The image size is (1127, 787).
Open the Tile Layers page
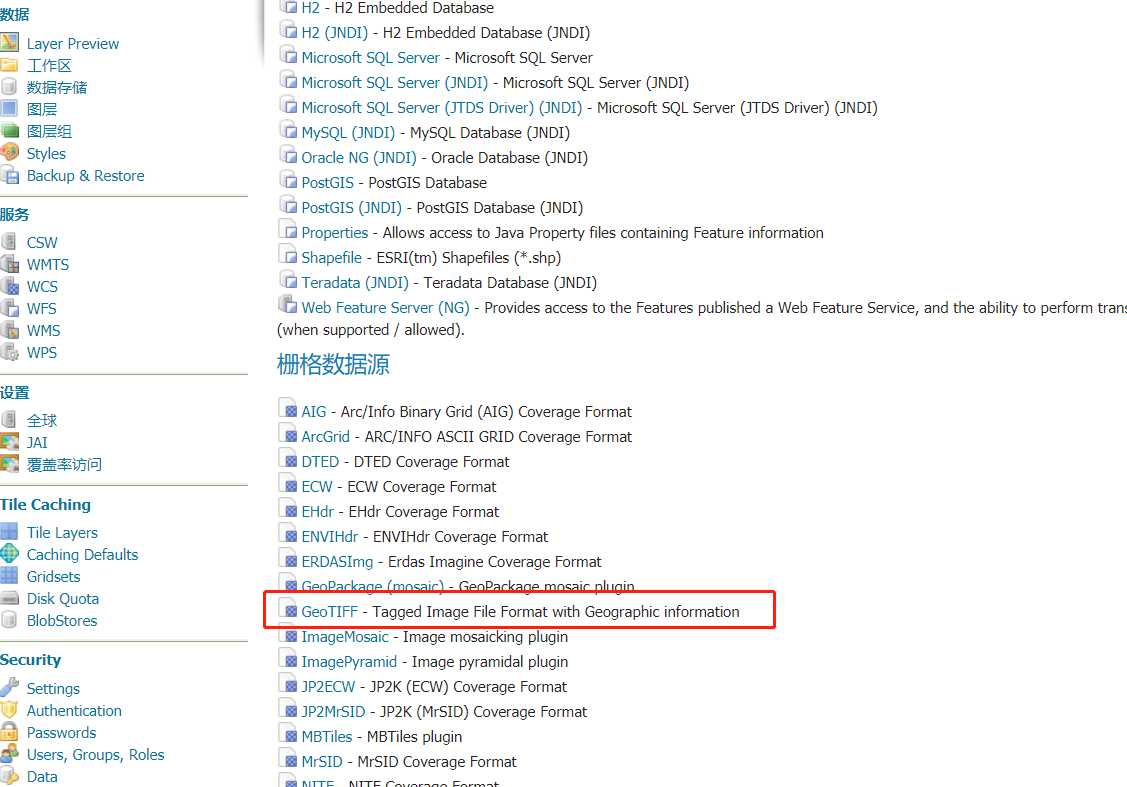point(62,533)
